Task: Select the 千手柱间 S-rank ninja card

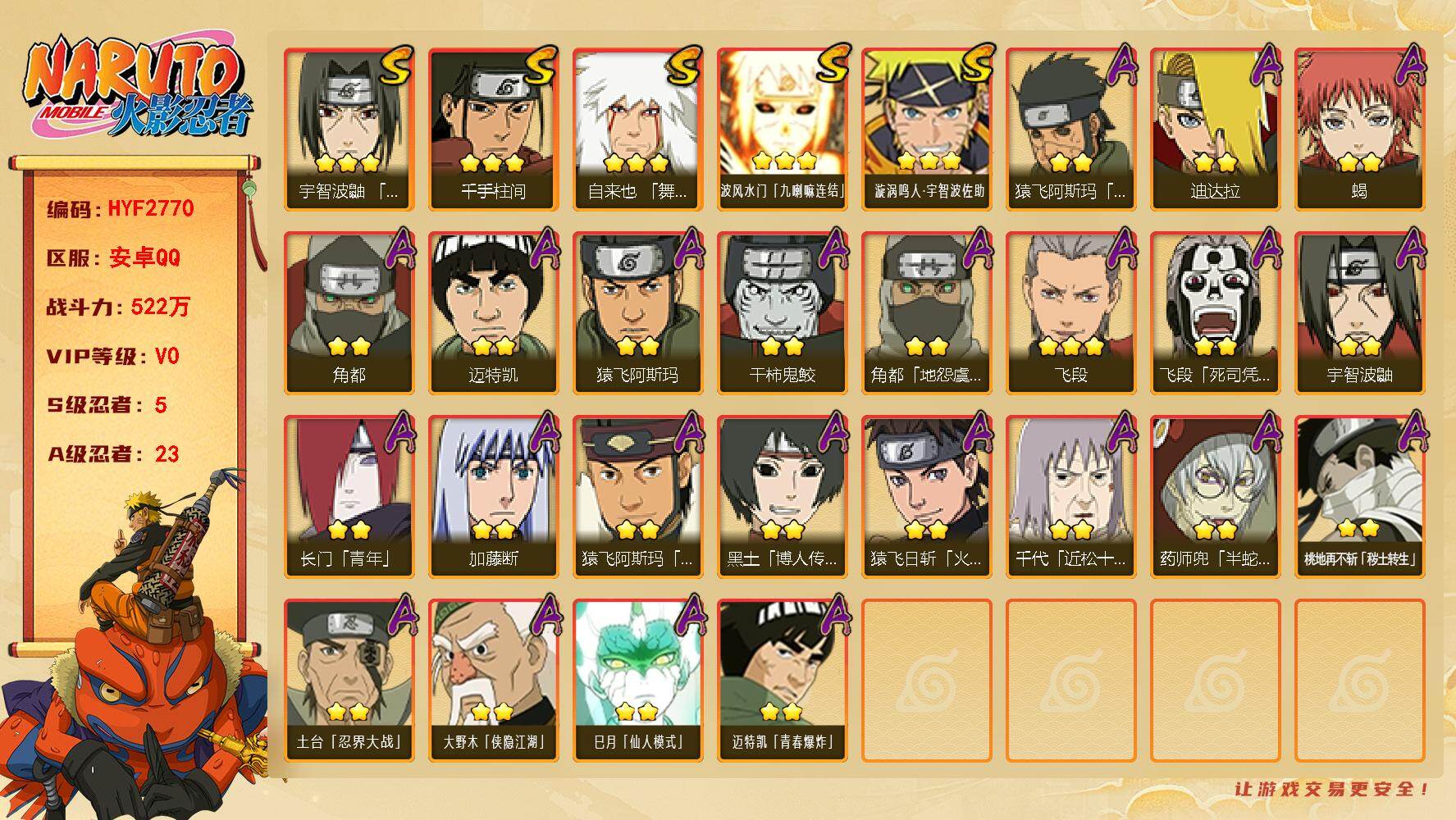Action: (x=493, y=130)
